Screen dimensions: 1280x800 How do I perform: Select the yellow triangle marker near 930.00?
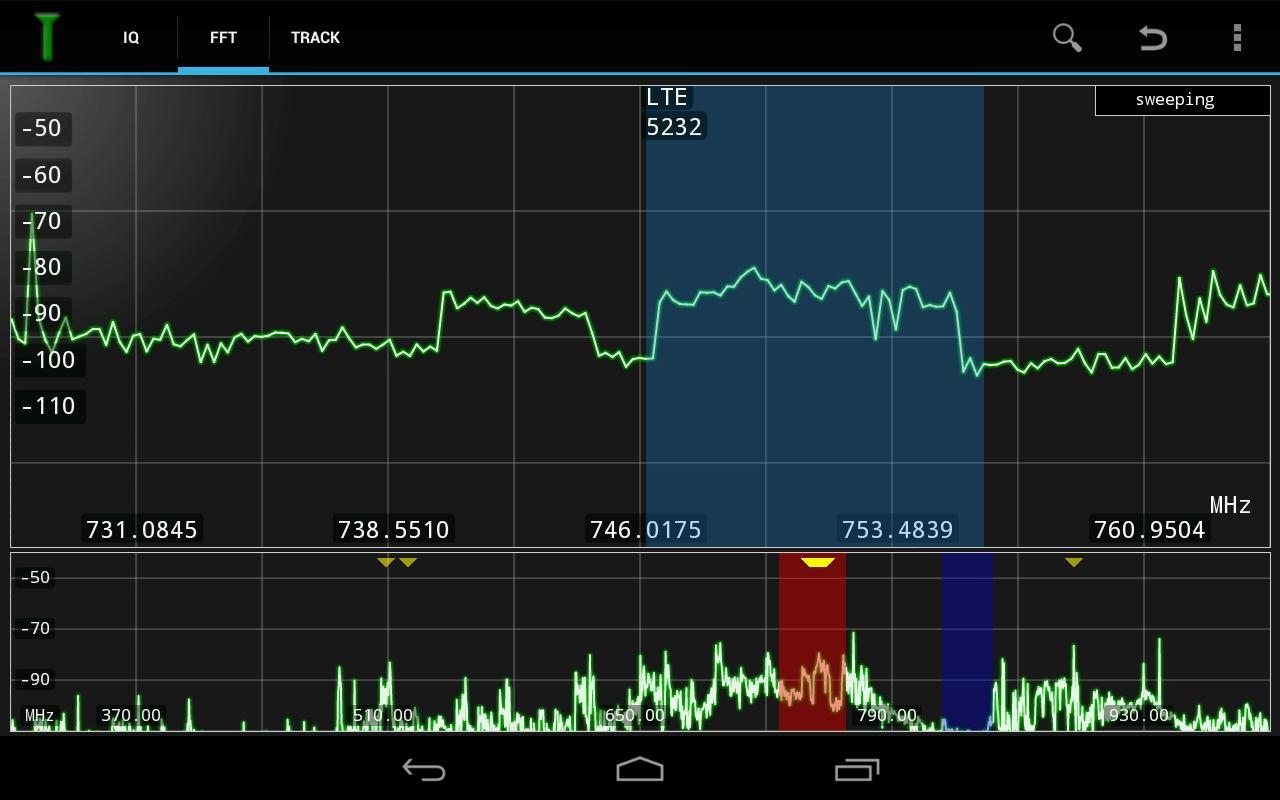pos(1073,563)
